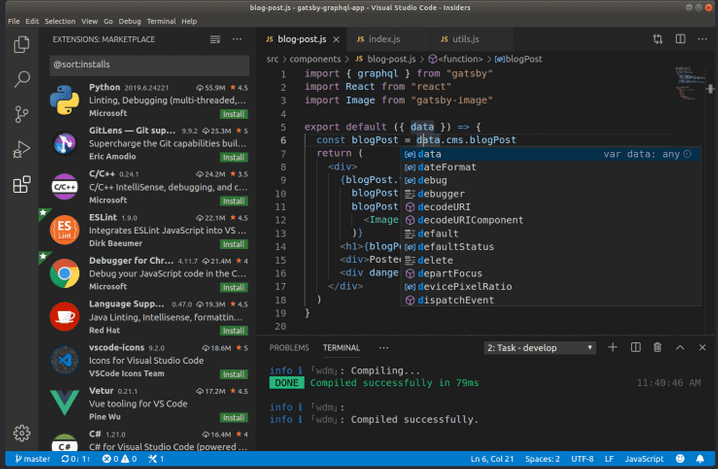Open the terminal task selector dropdown

point(539,347)
